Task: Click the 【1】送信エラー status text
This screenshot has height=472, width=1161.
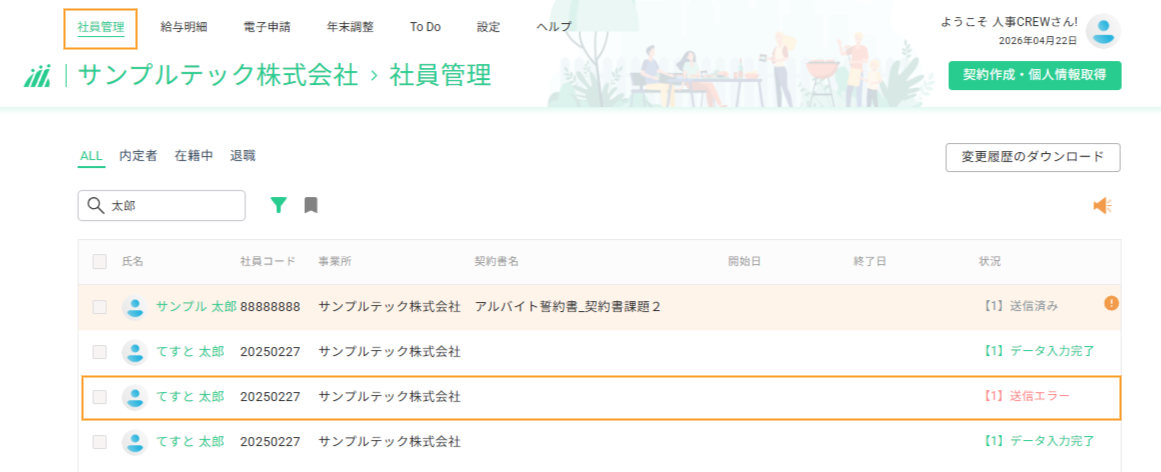Action: click(x=1027, y=397)
